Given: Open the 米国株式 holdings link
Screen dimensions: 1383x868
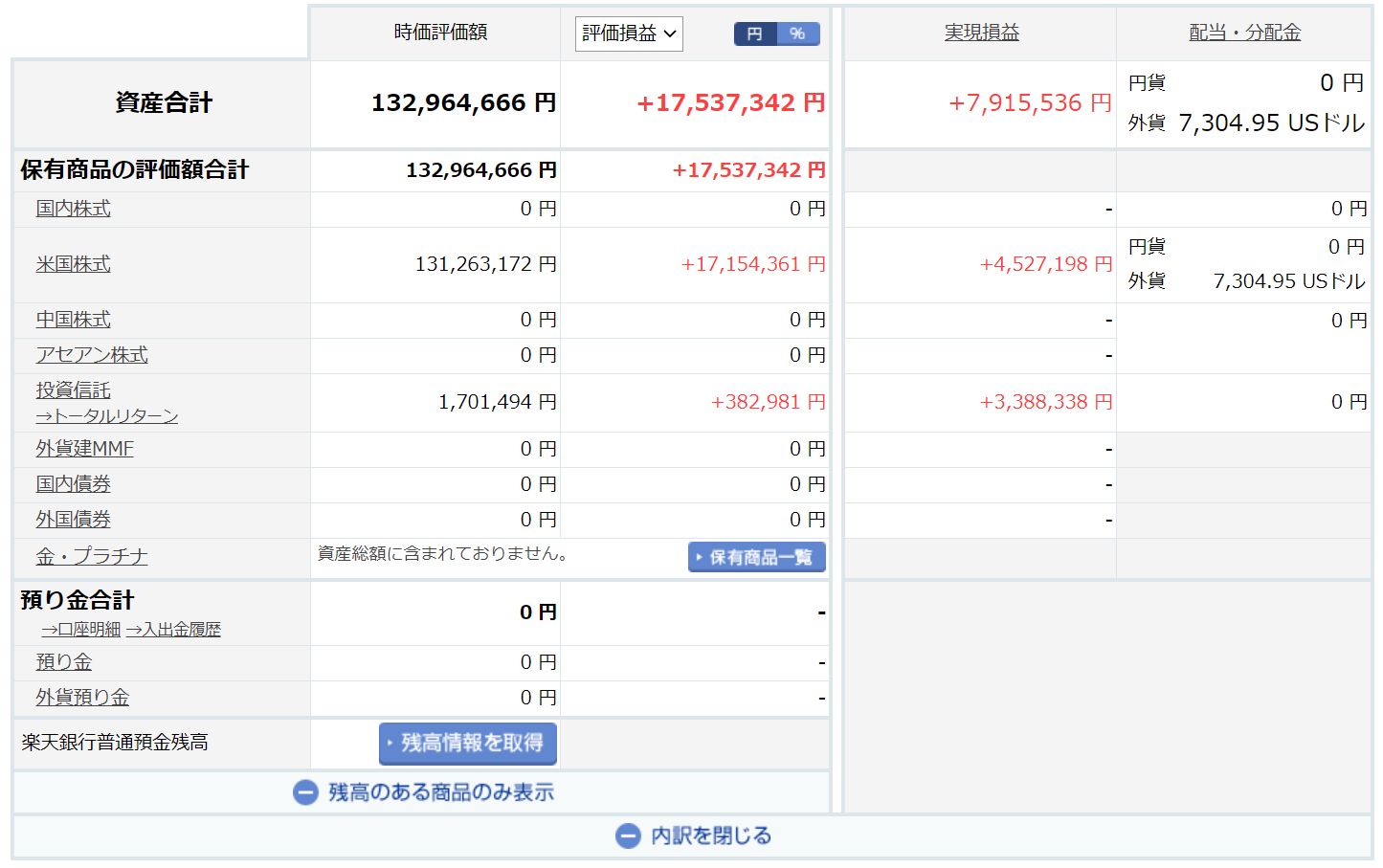Looking at the screenshot, I should point(73,264).
